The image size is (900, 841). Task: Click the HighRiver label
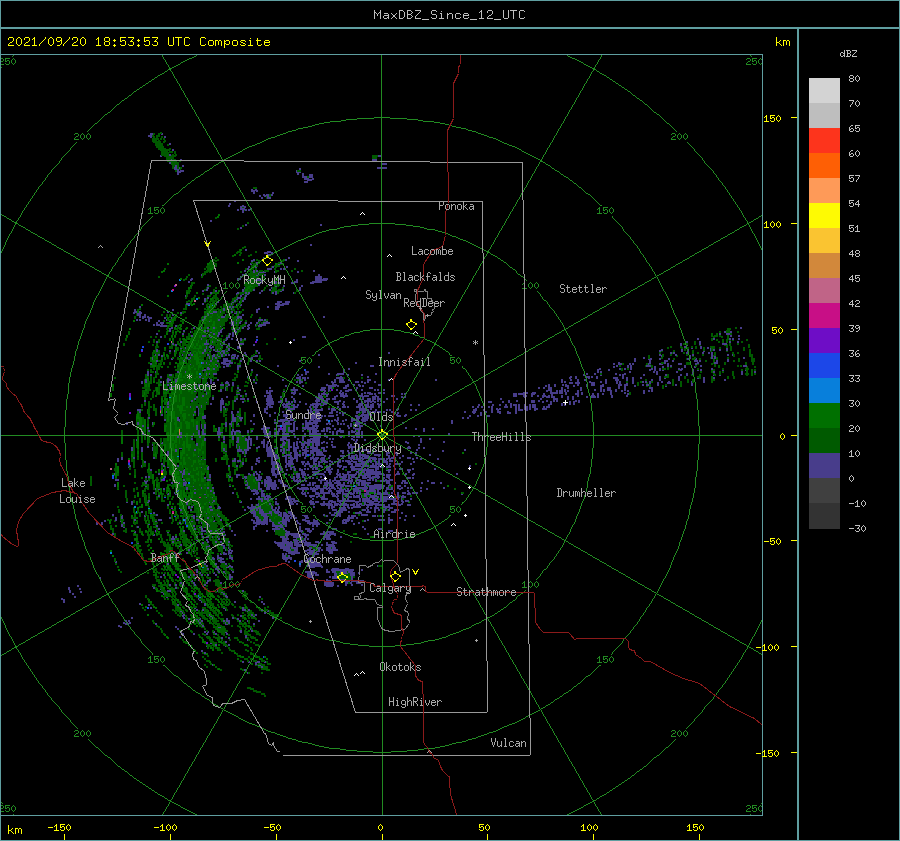pos(415,702)
